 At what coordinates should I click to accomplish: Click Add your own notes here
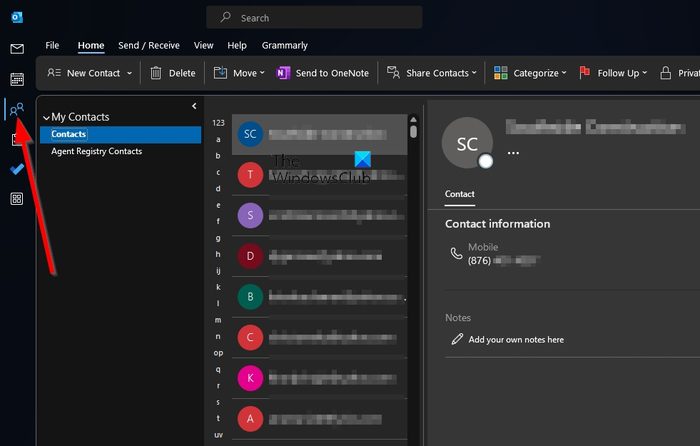515,339
